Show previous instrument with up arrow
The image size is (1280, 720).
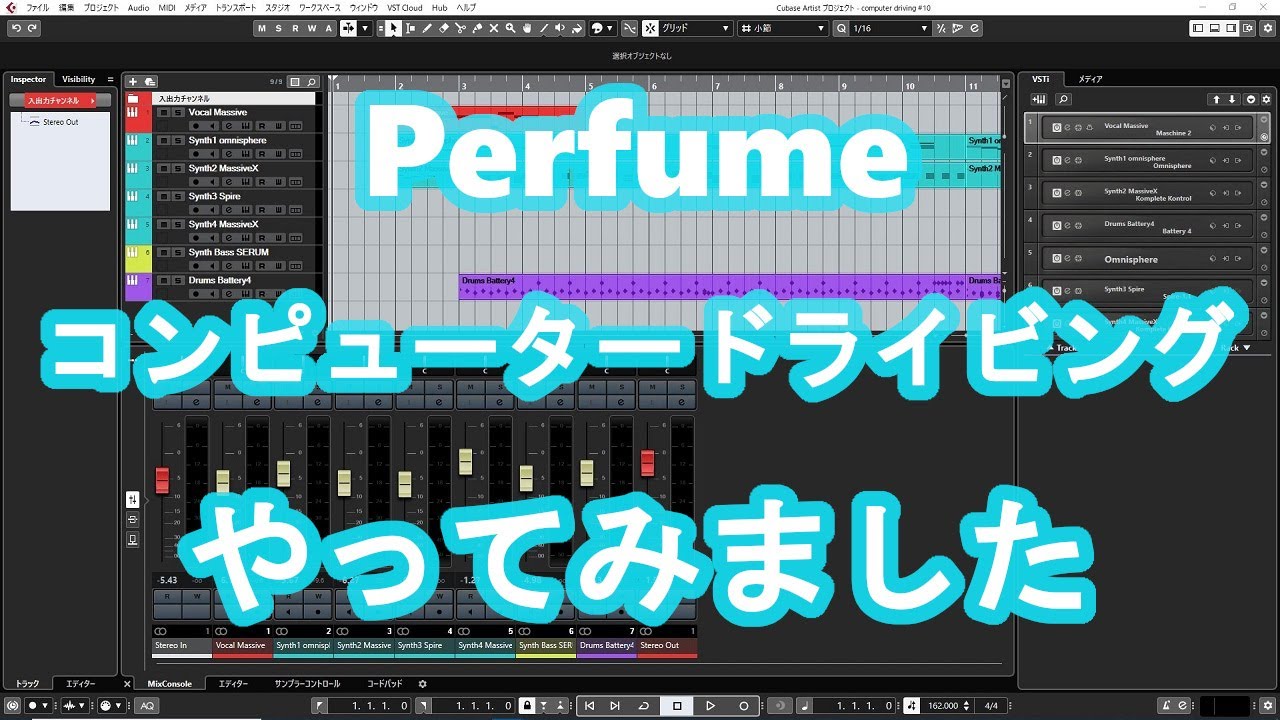point(1216,99)
